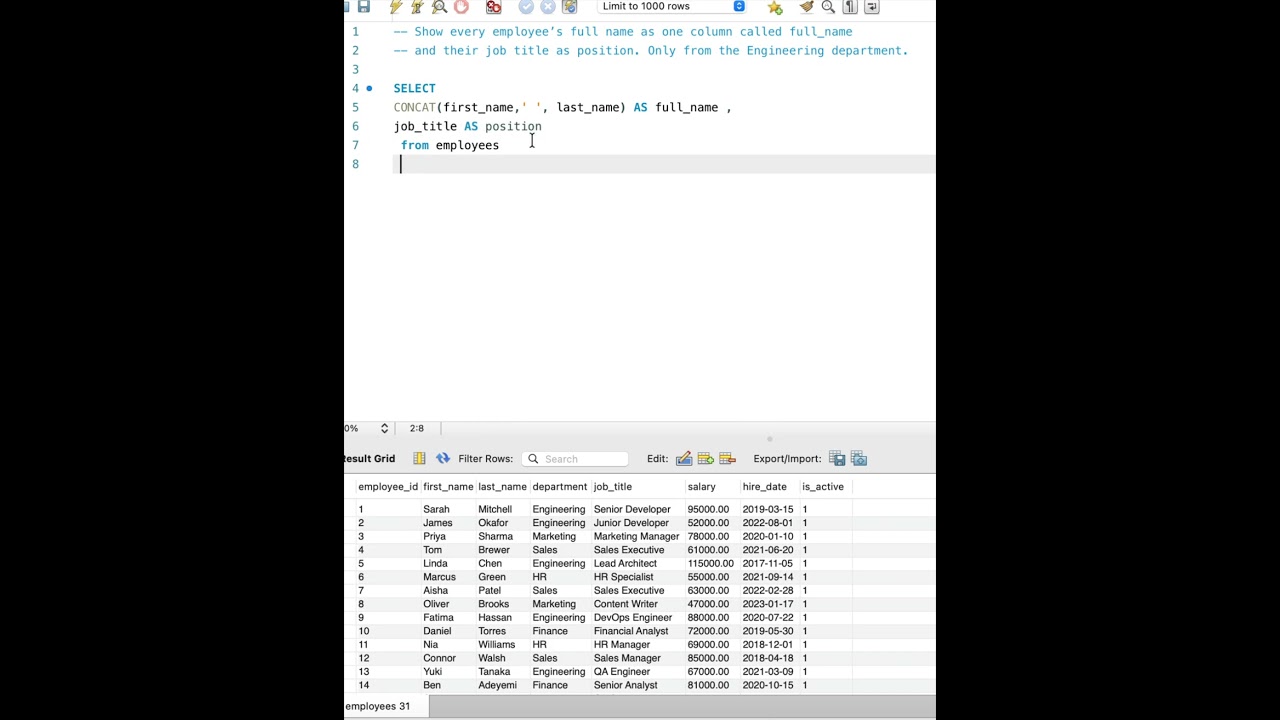Open find panel magnifier icon
The image size is (1280, 720).
[828, 6]
